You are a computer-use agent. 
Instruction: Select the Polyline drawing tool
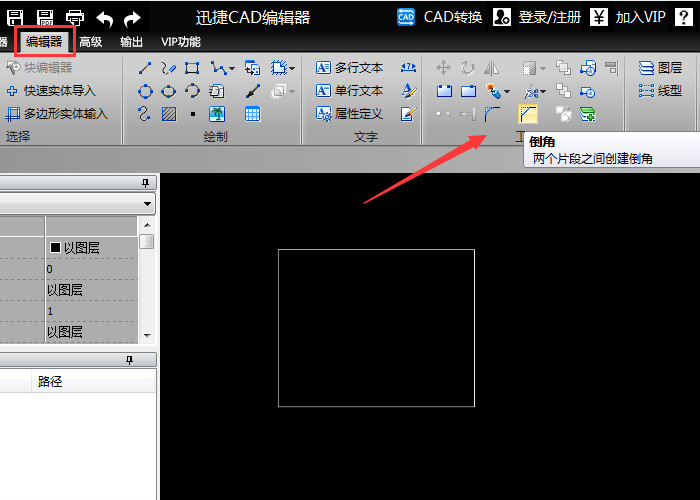219,68
